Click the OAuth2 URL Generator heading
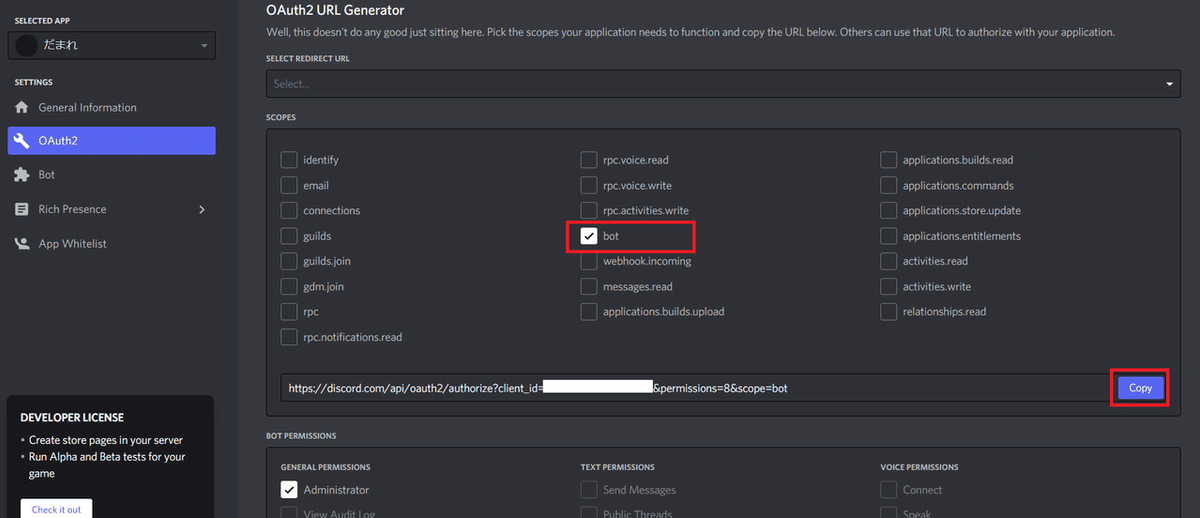Viewport: 1200px width, 518px height. pos(335,10)
